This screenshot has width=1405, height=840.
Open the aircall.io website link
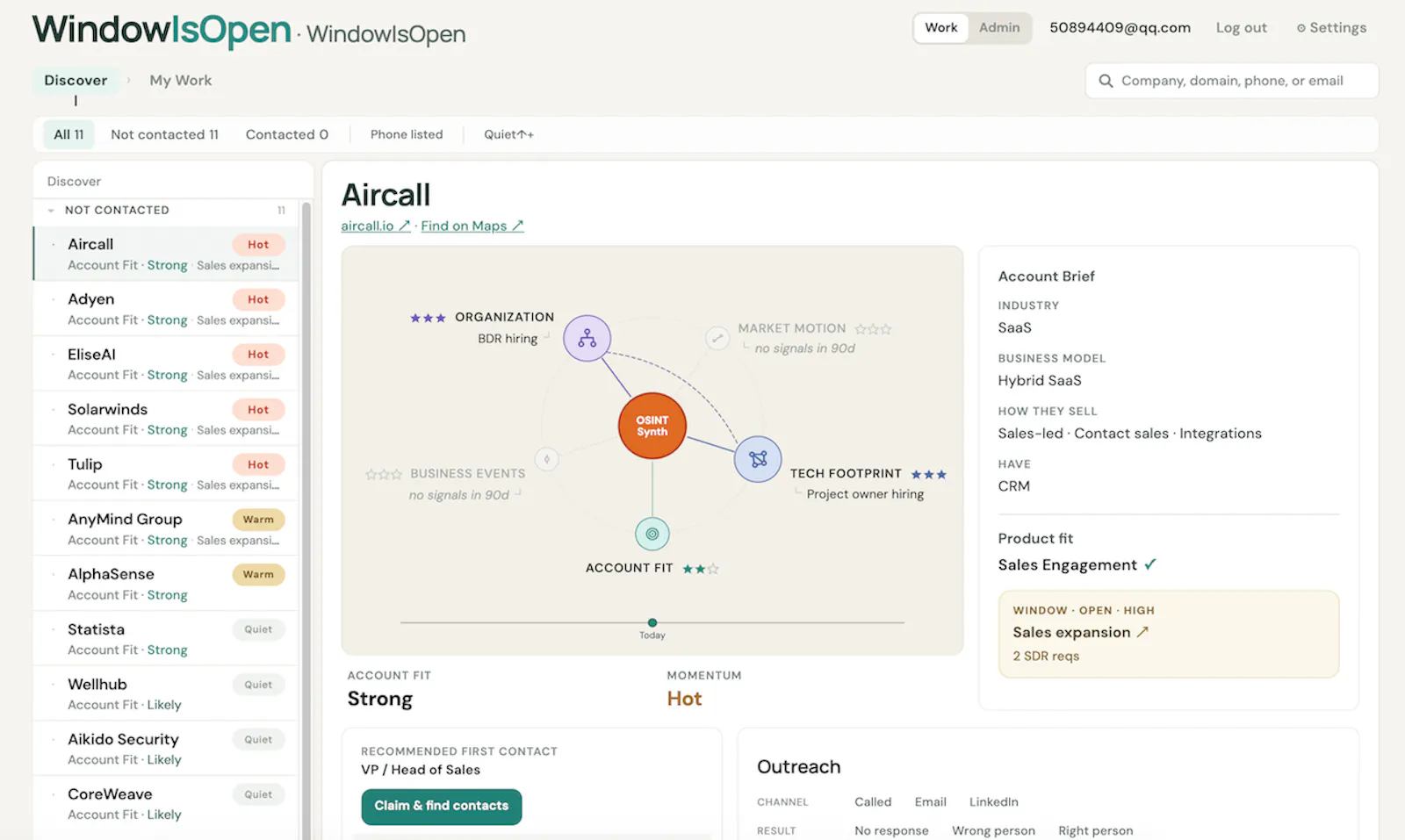[376, 226]
